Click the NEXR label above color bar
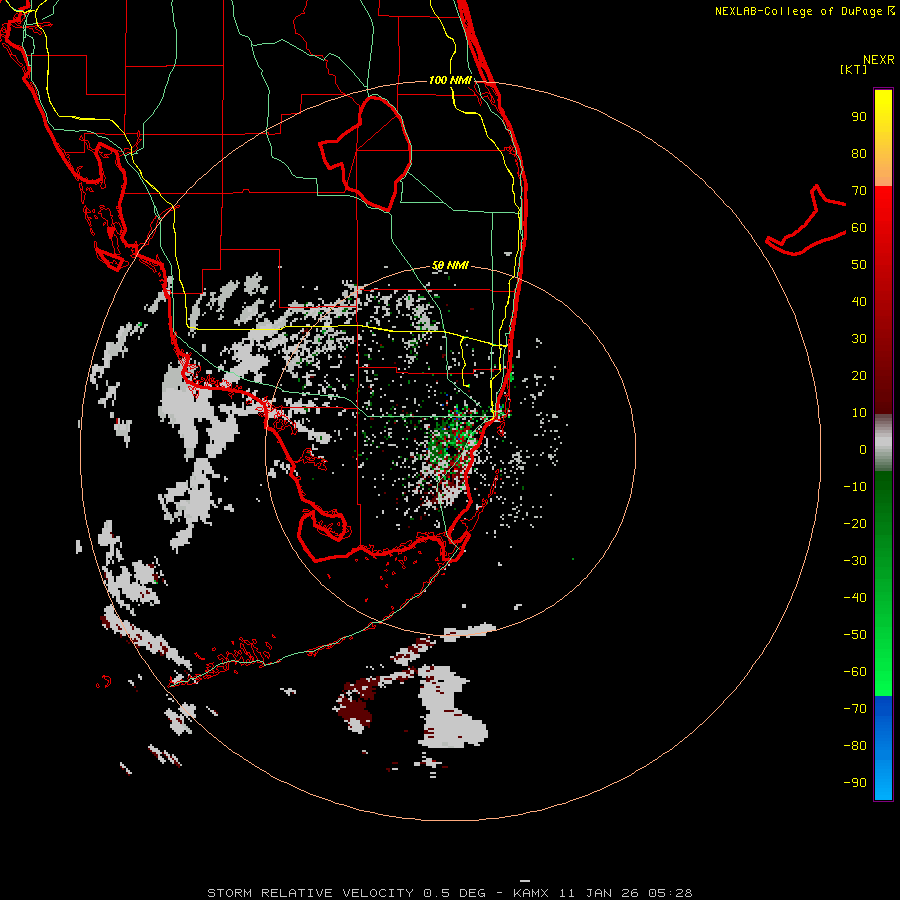The image size is (900, 900). pos(878,60)
